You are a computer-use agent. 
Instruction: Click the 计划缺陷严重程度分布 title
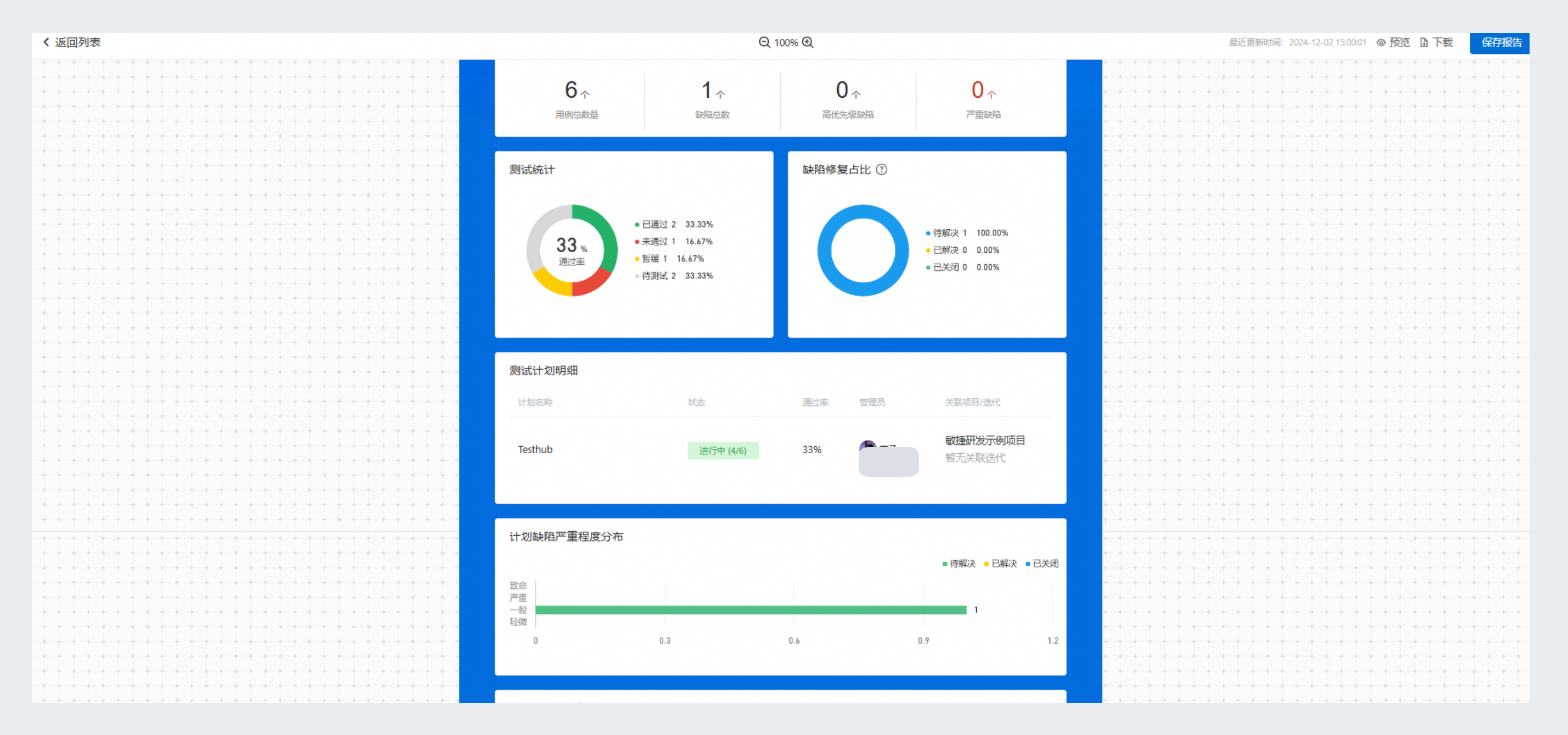[x=566, y=537]
